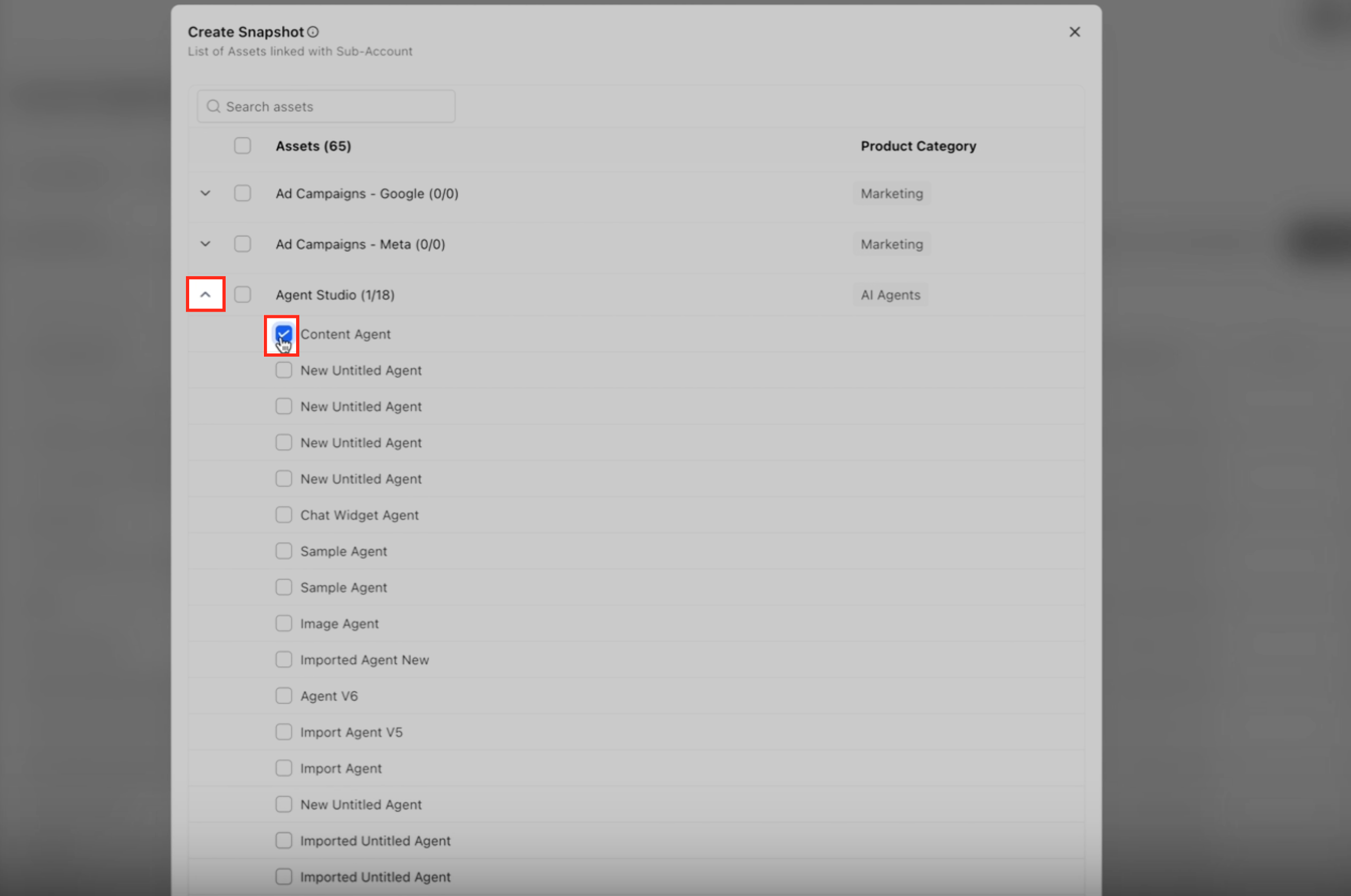Expand Ad Campaigns - Meta row
This screenshot has width=1351, height=896.
pos(205,244)
